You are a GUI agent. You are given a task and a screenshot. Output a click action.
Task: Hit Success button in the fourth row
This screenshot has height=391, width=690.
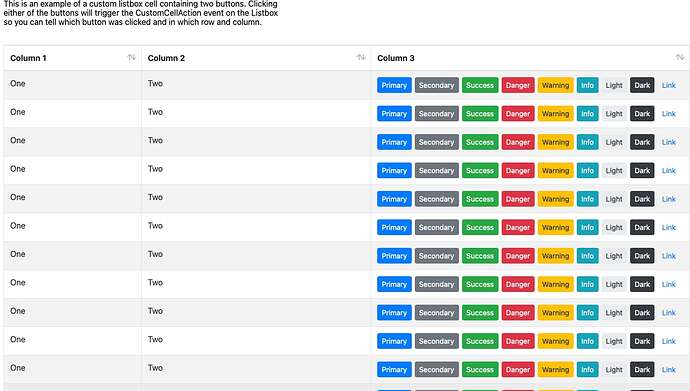[480, 171]
